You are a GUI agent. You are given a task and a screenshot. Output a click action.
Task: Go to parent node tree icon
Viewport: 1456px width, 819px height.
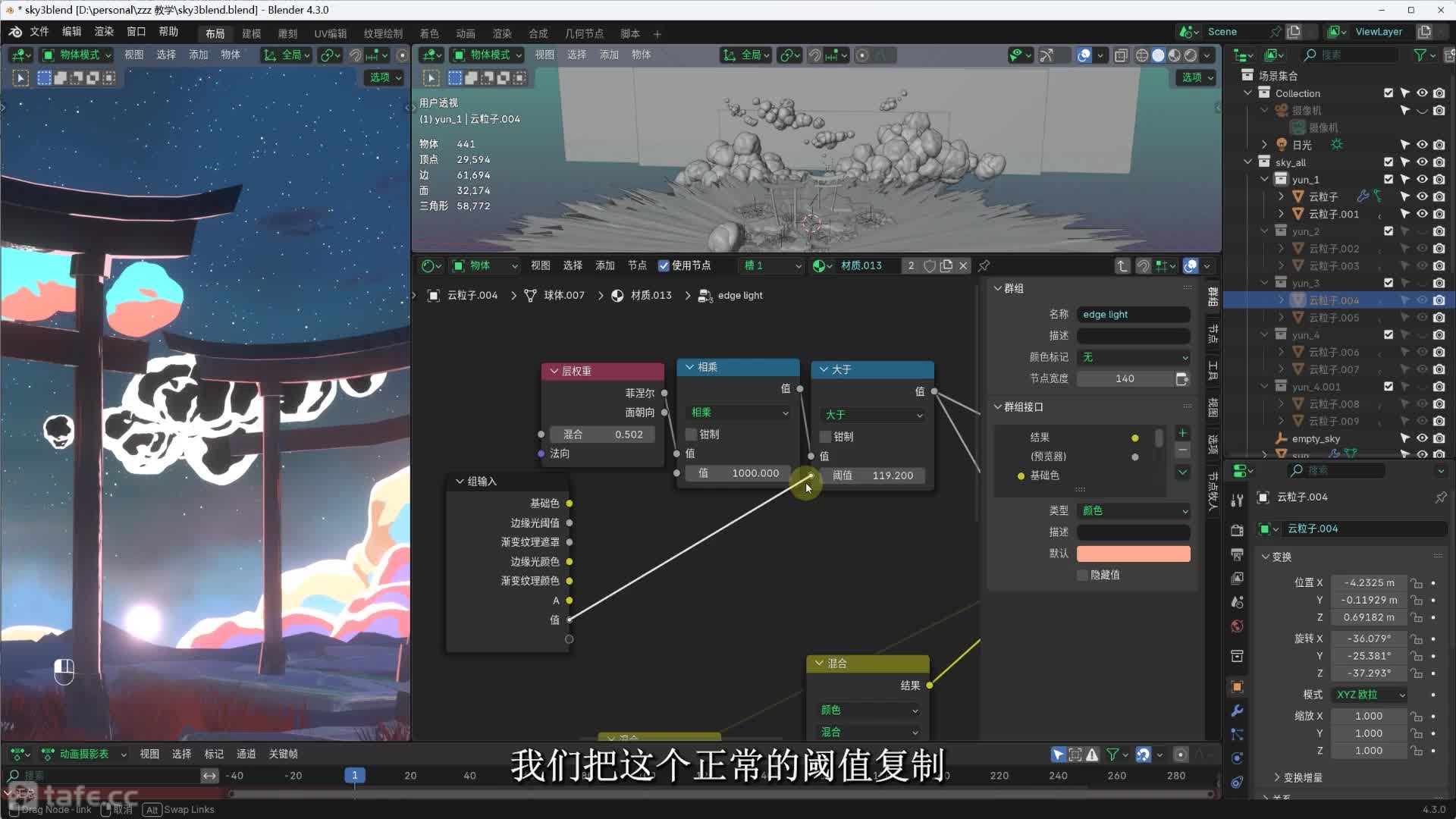pyautogui.click(x=1122, y=265)
